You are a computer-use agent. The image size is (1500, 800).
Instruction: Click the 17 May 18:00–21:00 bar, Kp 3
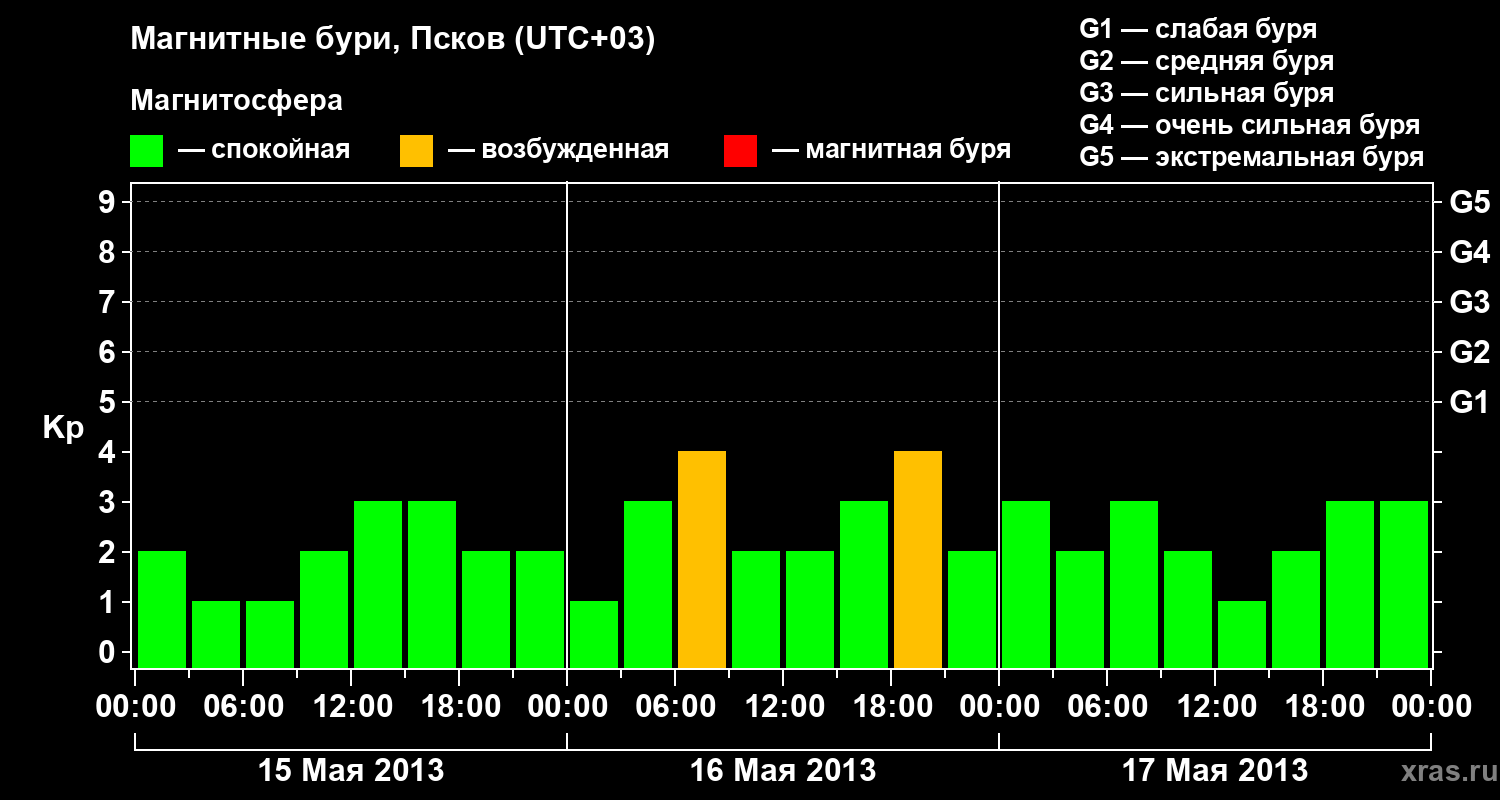[x=1350, y=585]
